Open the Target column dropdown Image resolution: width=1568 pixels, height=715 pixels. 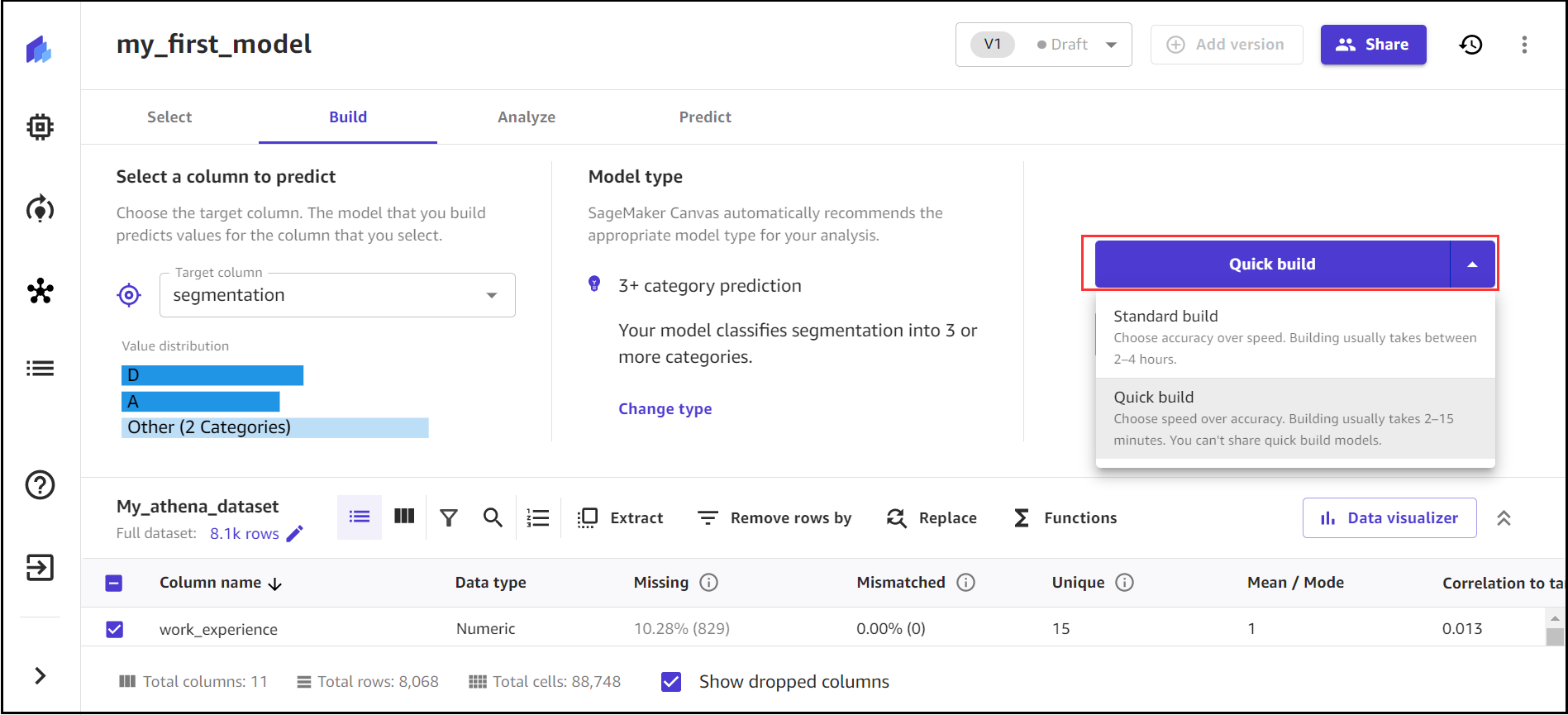pyautogui.click(x=337, y=295)
